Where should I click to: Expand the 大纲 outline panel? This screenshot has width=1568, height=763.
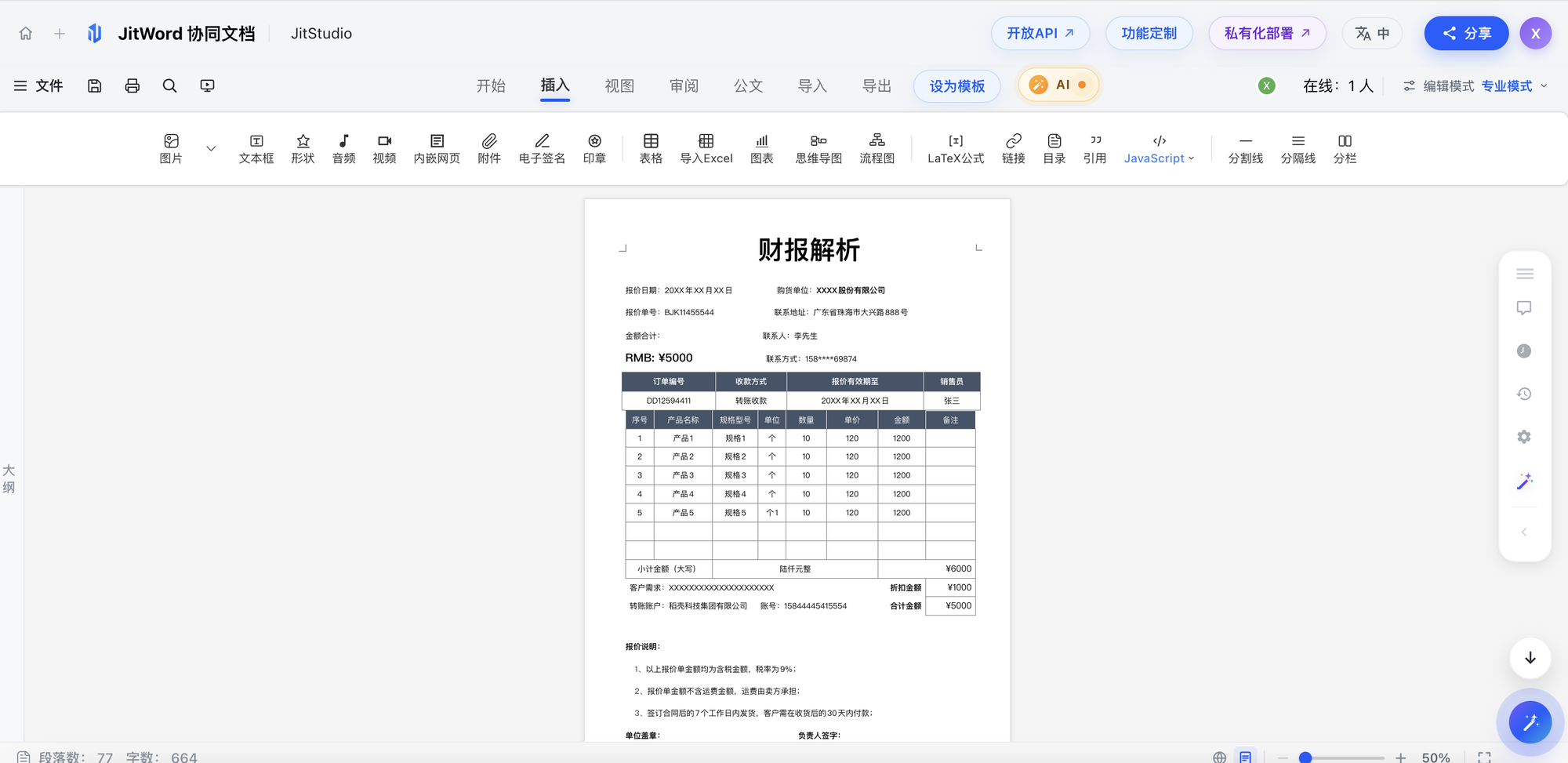coord(9,478)
